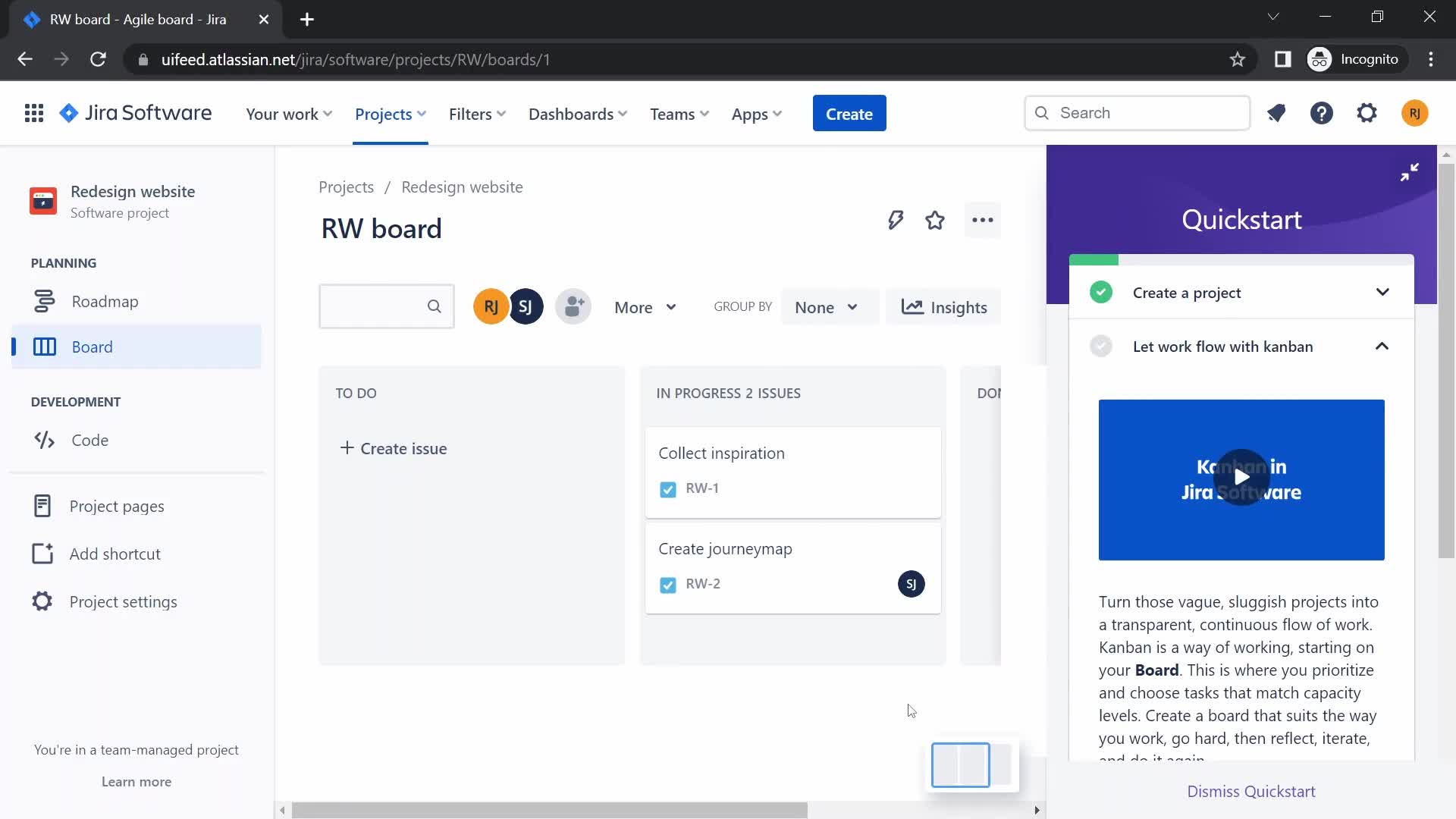This screenshot has width=1456, height=819.
Task: Open the notifications bell icon
Action: click(1276, 114)
